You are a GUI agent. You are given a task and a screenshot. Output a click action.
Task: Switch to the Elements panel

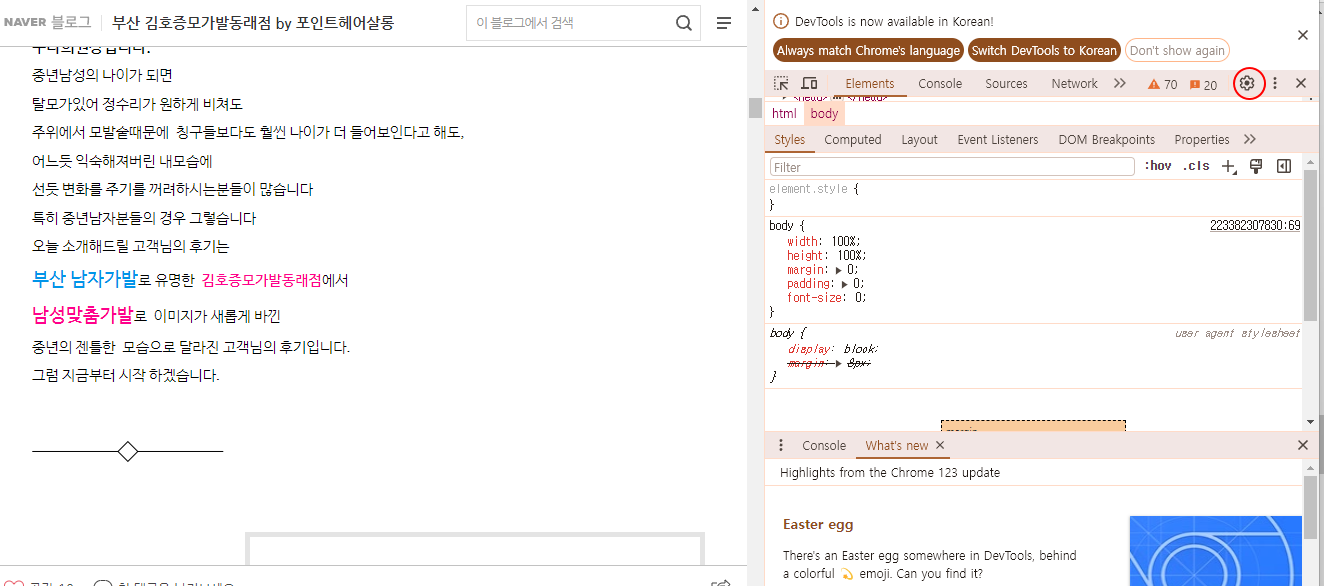870,84
